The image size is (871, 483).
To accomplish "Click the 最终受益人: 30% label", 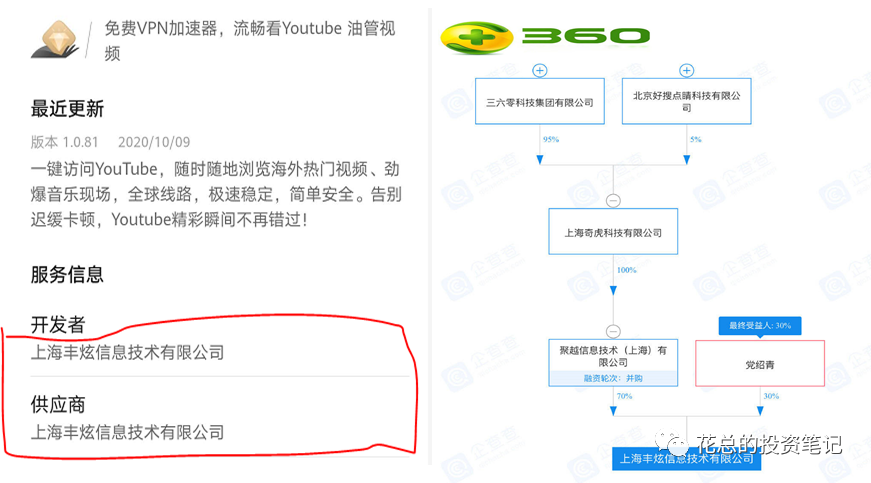I will [x=760, y=325].
